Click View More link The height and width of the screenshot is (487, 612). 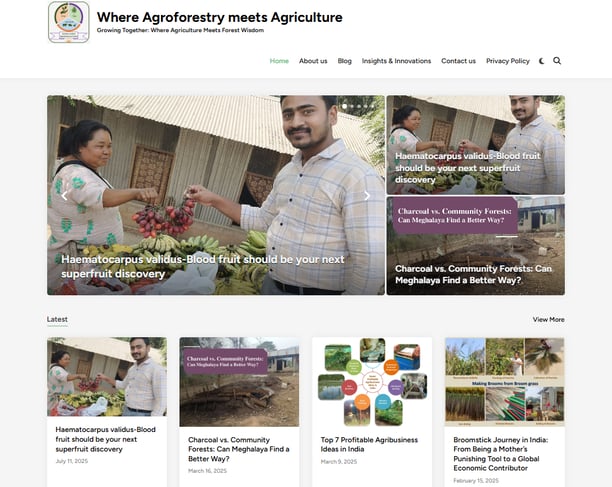548,319
